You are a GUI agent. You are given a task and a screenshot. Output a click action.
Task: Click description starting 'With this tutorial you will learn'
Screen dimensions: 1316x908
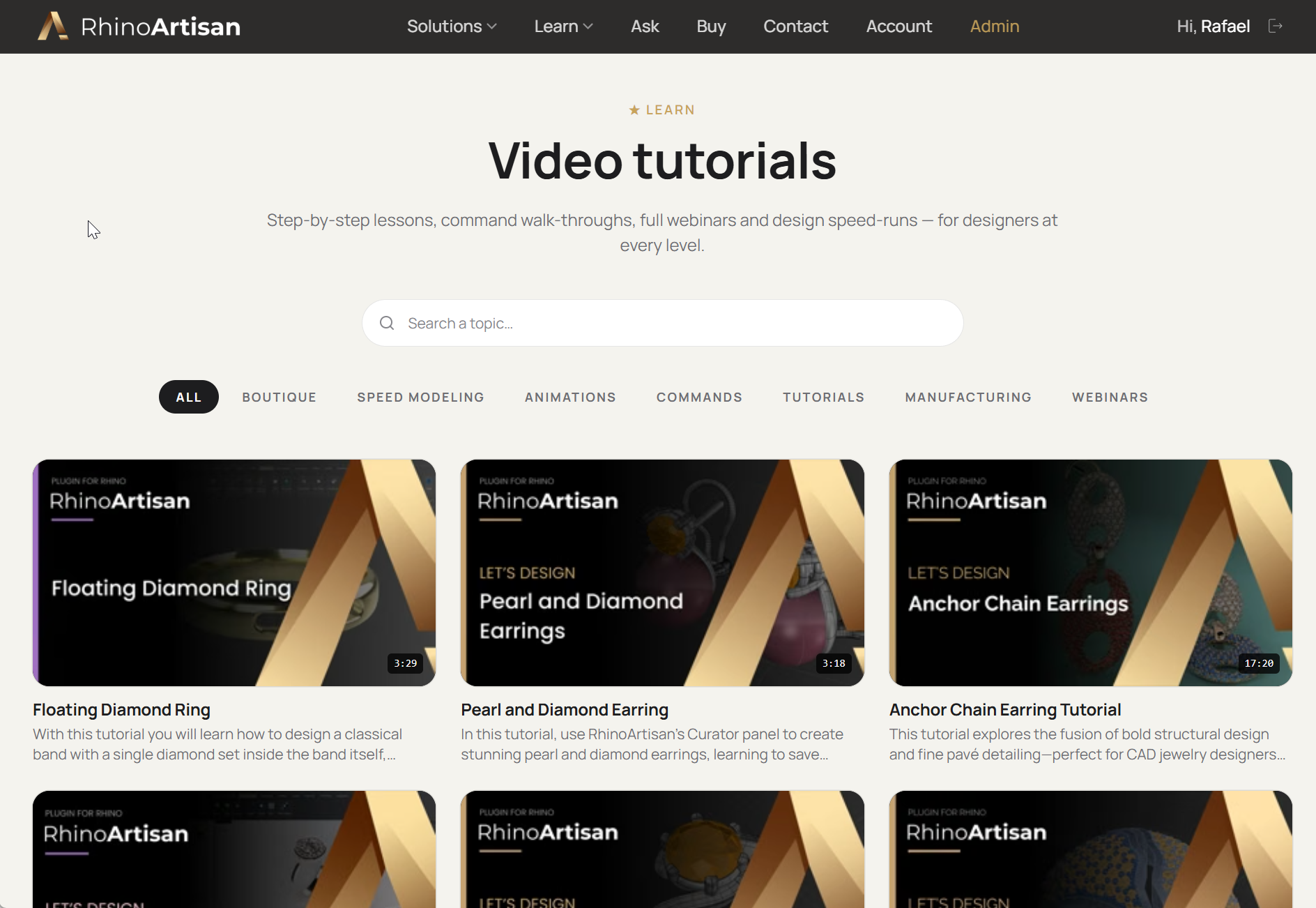pyautogui.click(x=217, y=744)
